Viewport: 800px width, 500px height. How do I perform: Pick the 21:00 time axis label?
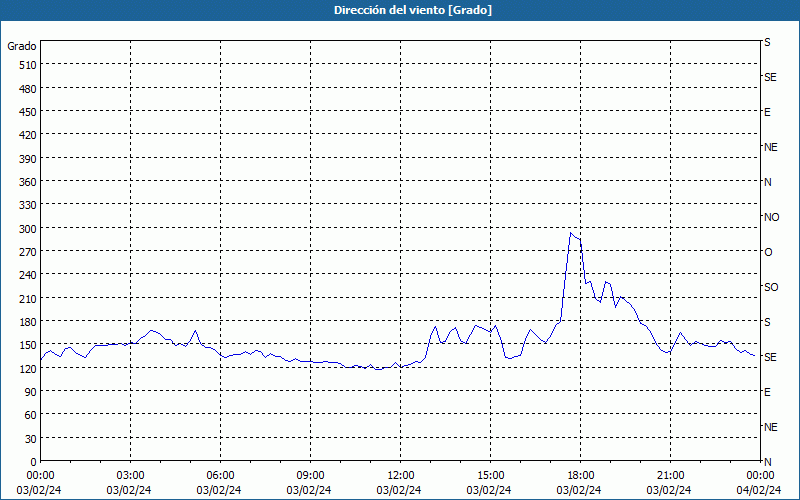tap(670, 475)
